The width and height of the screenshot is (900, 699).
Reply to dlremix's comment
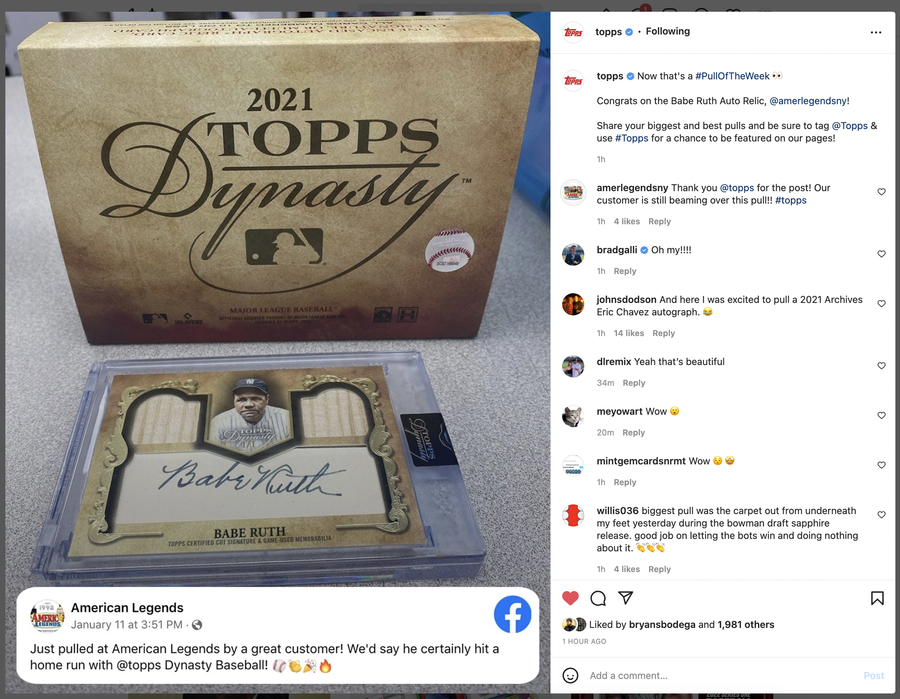(x=634, y=383)
